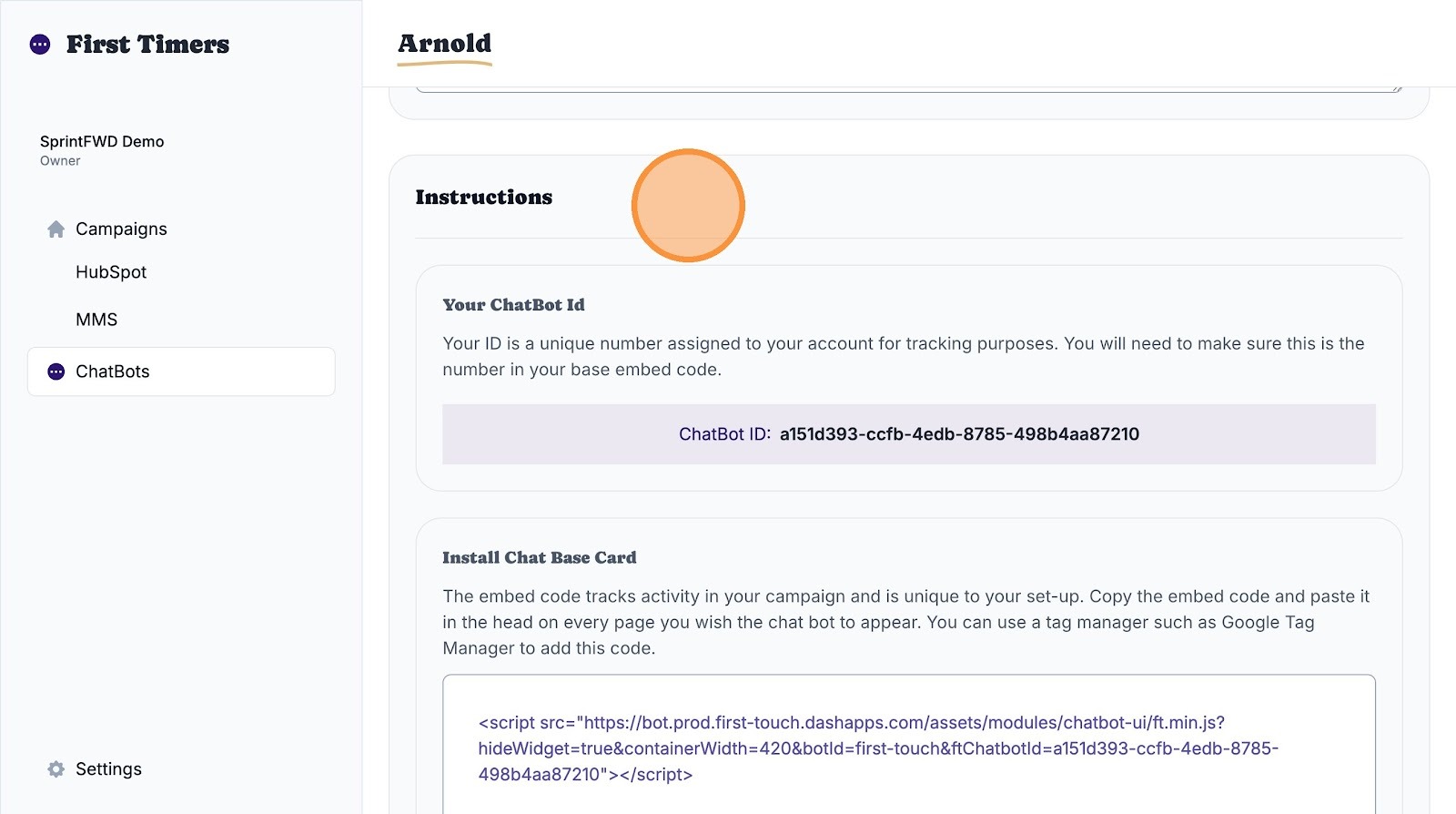Screen dimensions: 1456x814
Task: Click the First Timers logo icon
Action: pos(40,44)
